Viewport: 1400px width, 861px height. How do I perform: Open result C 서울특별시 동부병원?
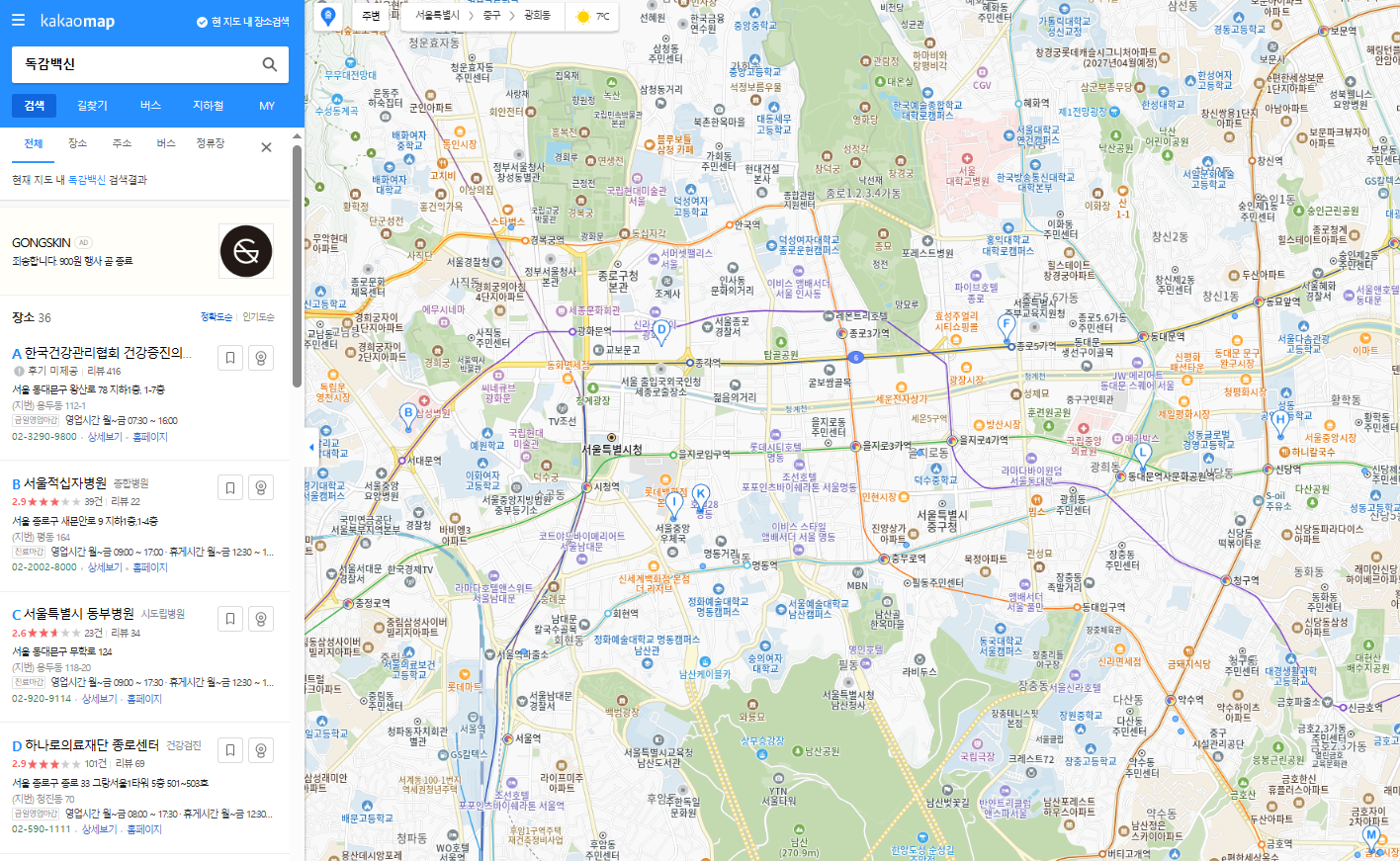click(x=79, y=614)
